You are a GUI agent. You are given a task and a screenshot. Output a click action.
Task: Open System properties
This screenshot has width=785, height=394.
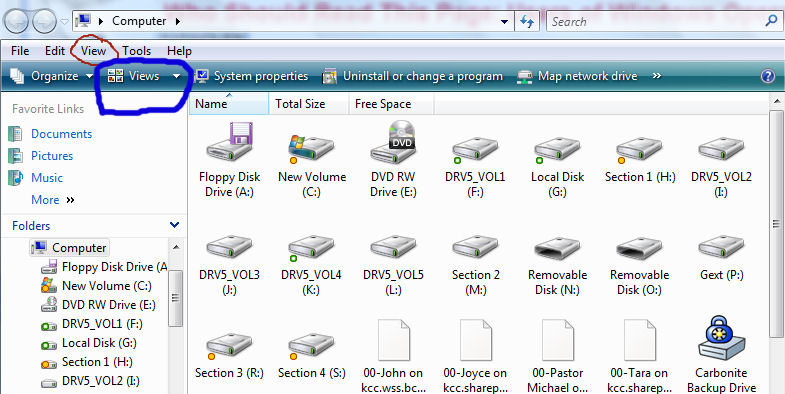(x=252, y=76)
